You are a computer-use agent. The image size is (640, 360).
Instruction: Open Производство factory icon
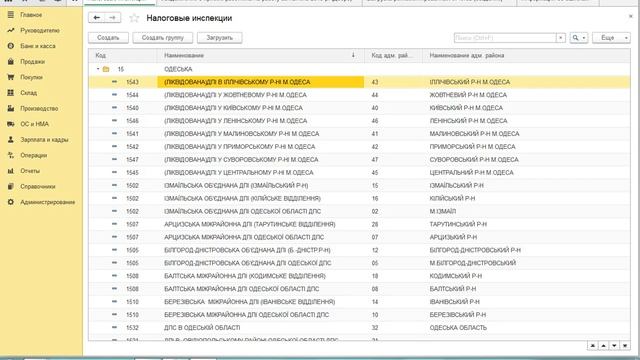coord(11,108)
